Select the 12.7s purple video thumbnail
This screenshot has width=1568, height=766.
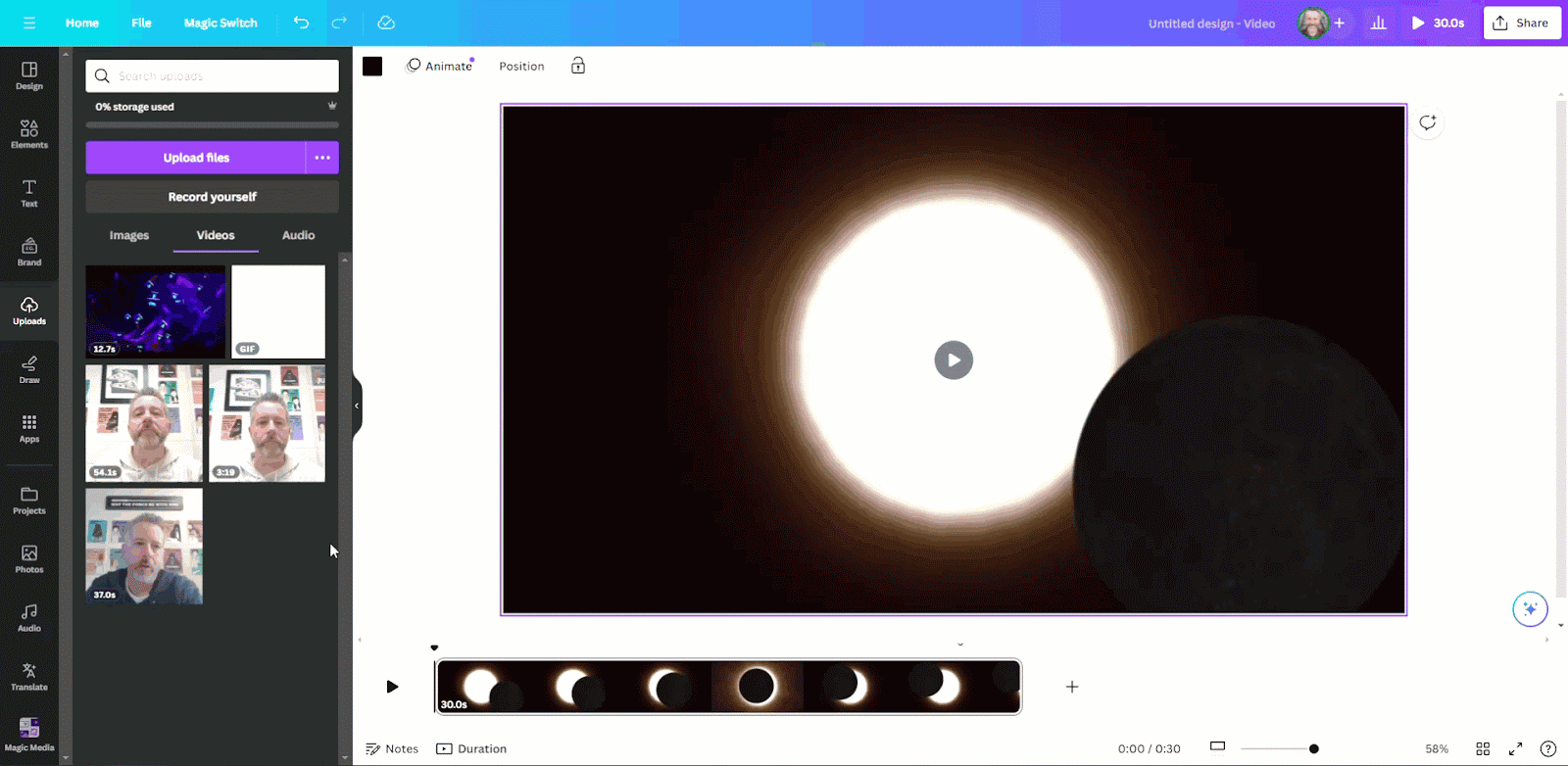point(156,311)
